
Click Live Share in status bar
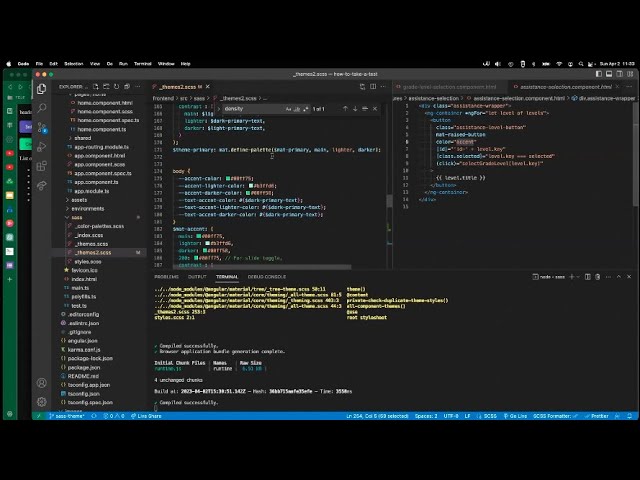point(146,416)
